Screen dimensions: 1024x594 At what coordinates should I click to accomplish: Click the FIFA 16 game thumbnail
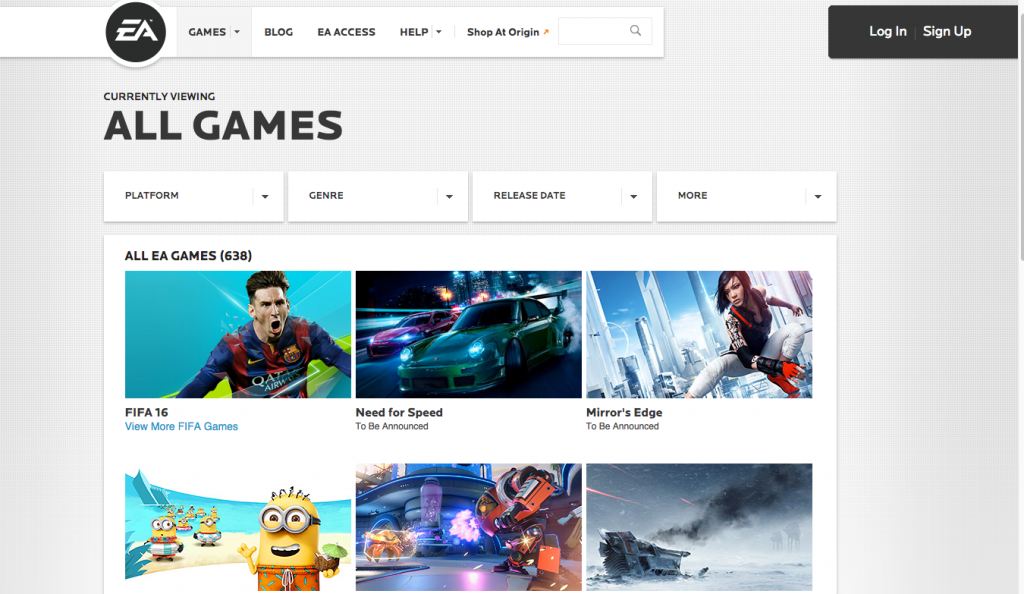tap(237, 334)
